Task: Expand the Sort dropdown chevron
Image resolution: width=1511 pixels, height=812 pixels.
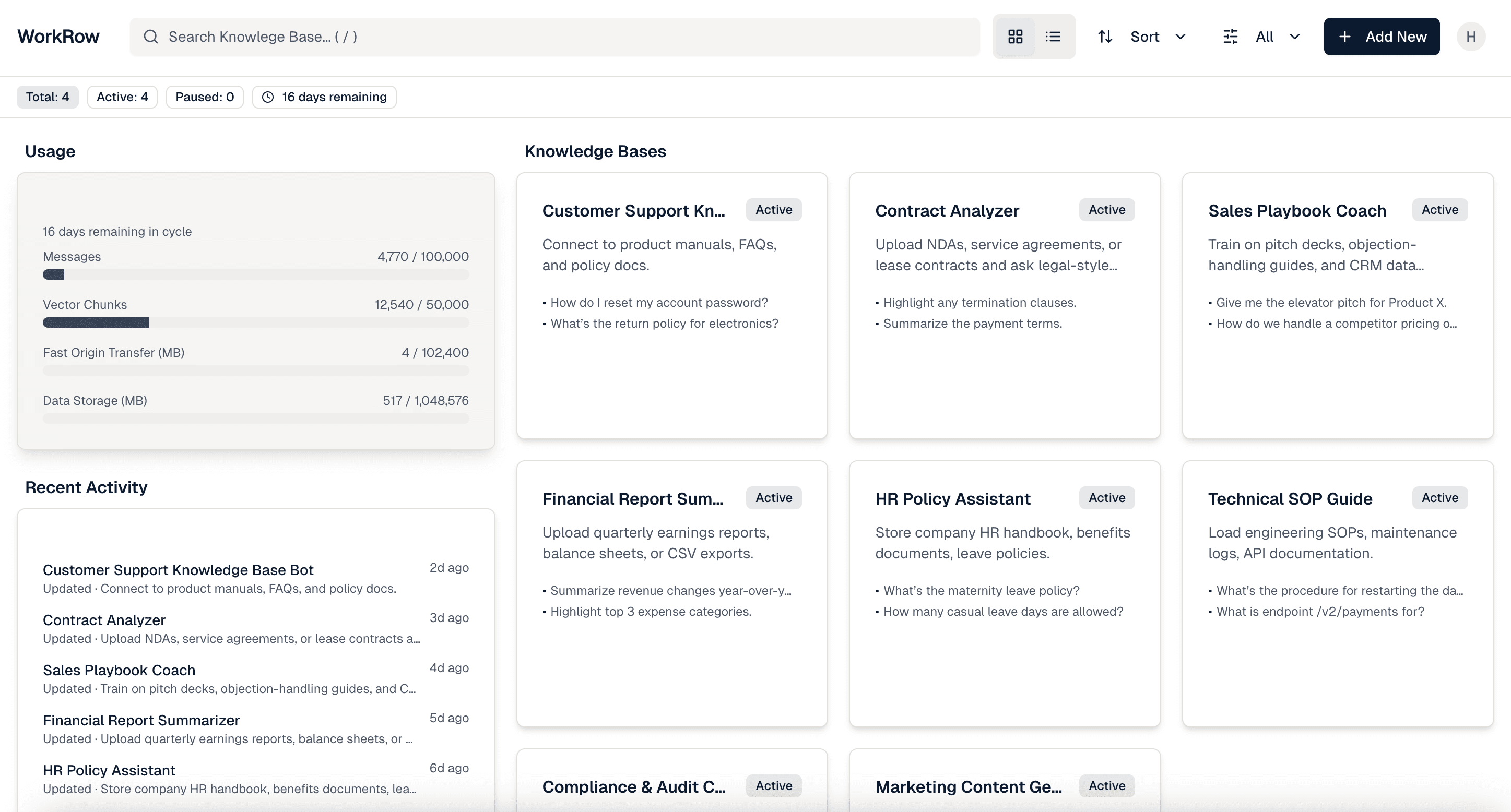Action: 1181,37
